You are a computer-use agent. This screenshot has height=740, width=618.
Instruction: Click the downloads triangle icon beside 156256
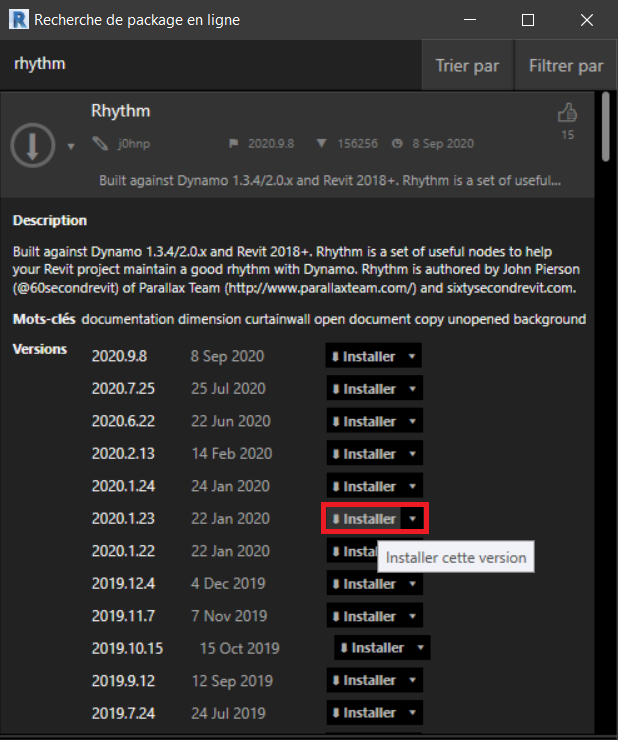tap(321, 144)
